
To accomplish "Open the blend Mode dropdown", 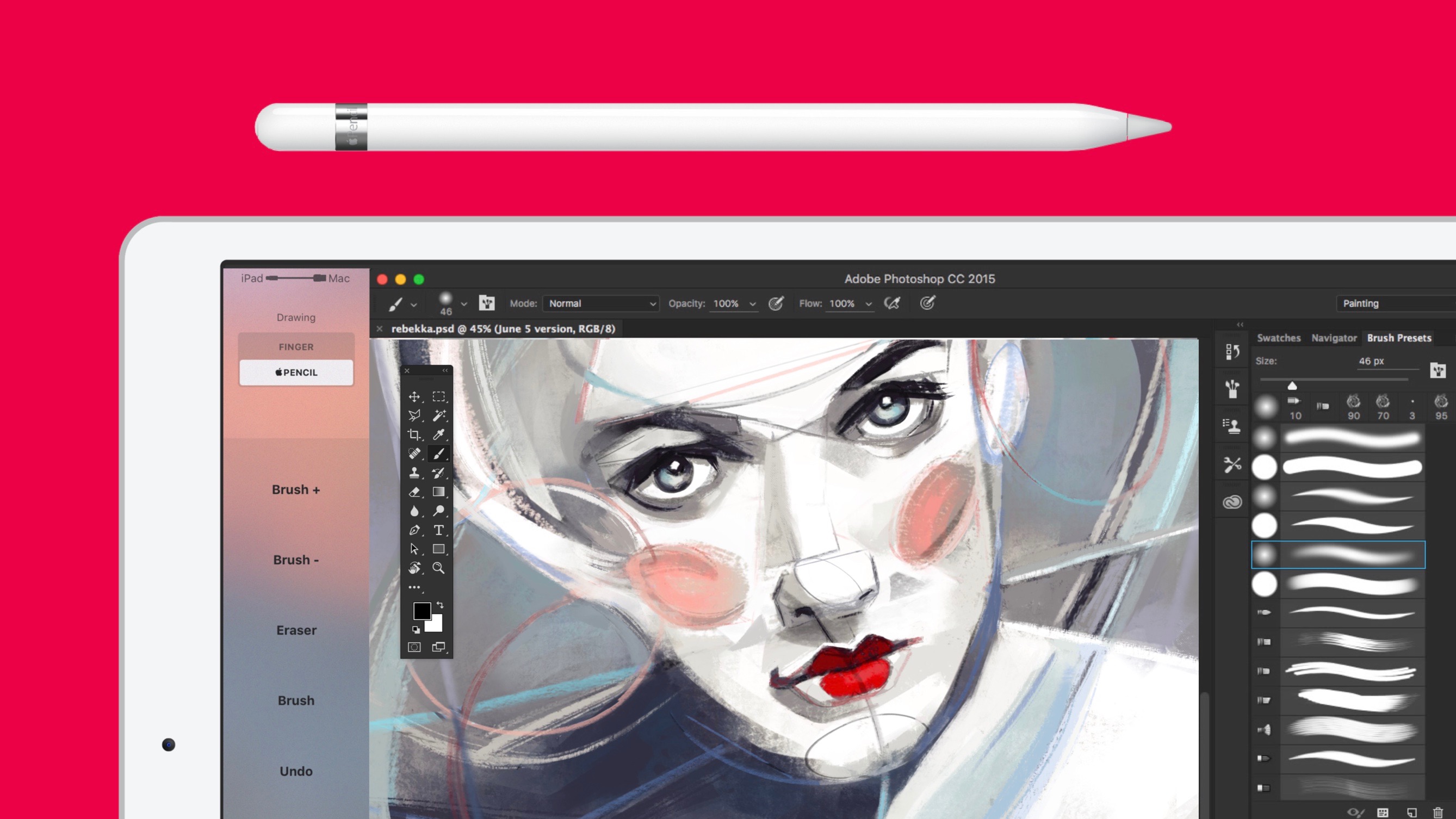I will [601, 303].
